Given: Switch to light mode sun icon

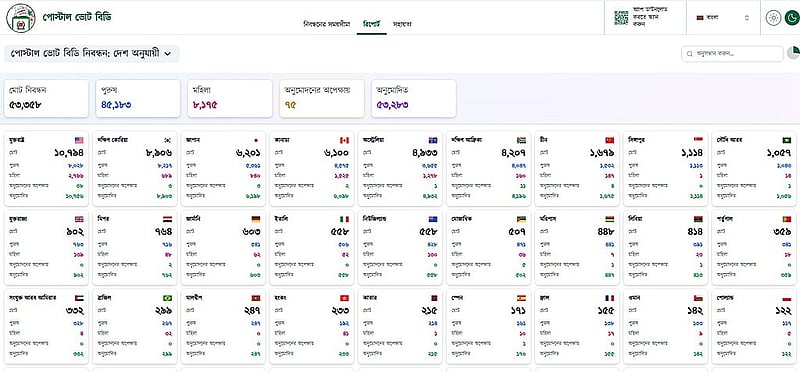Looking at the screenshot, I should tap(773, 18).
